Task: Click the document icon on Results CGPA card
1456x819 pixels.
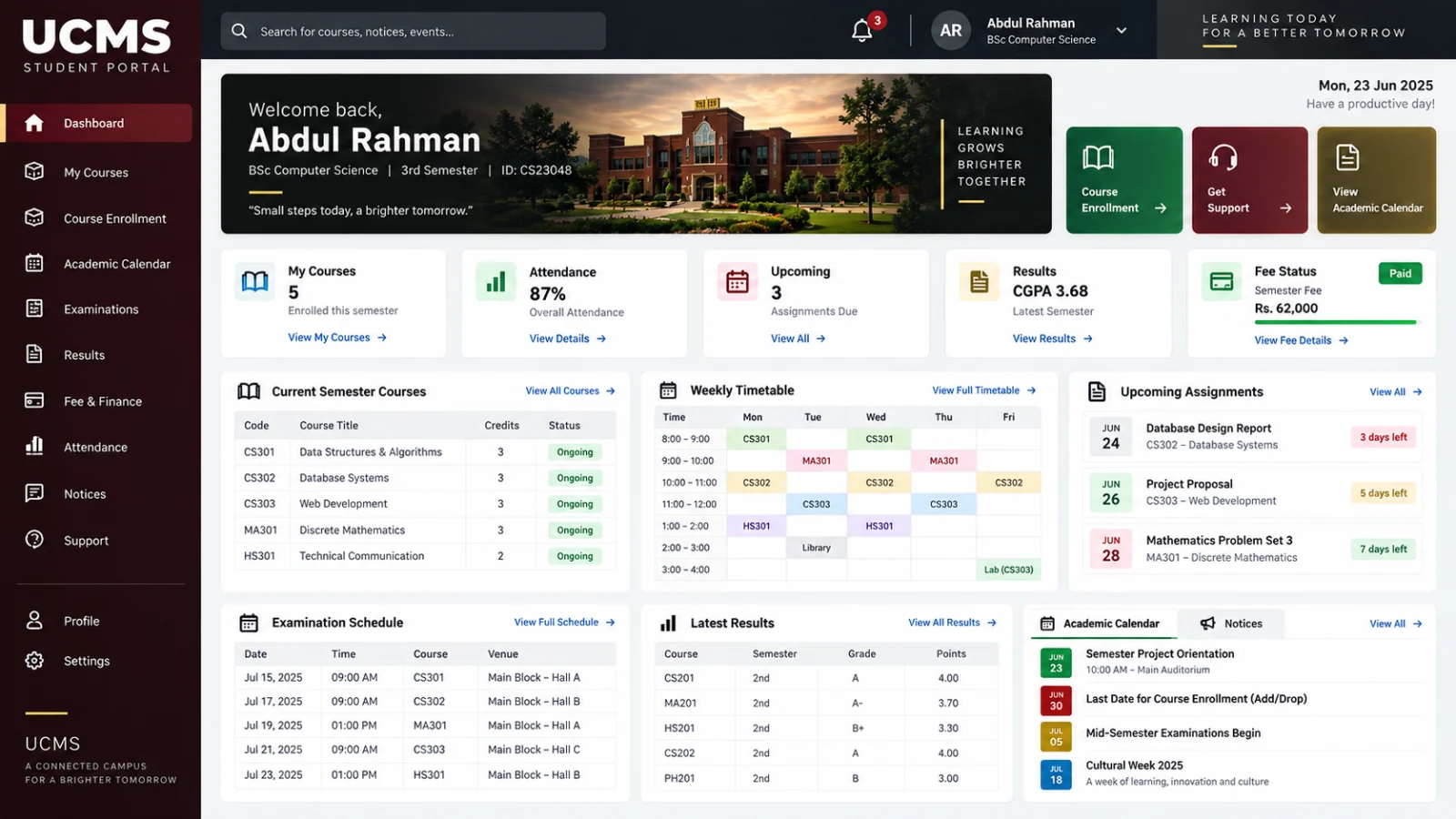Action: (x=979, y=282)
